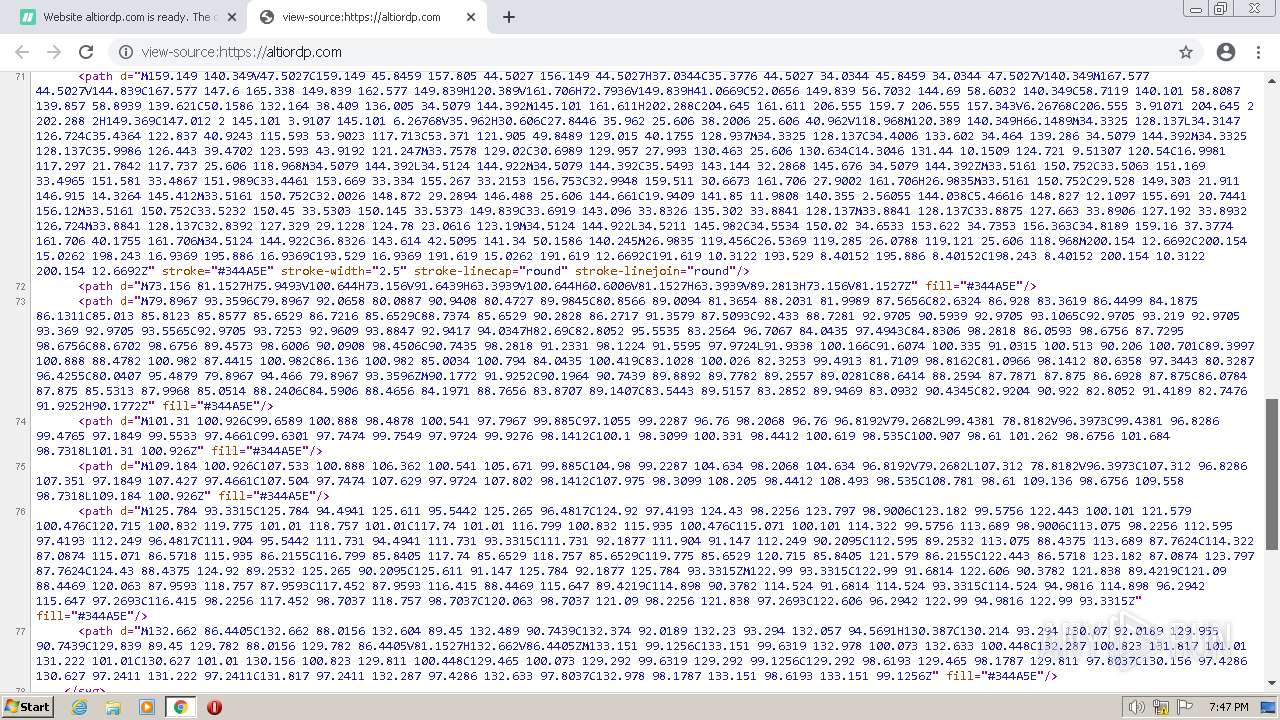Open the red security taskbar icon
This screenshot has width=1280, height=720.
214,707
